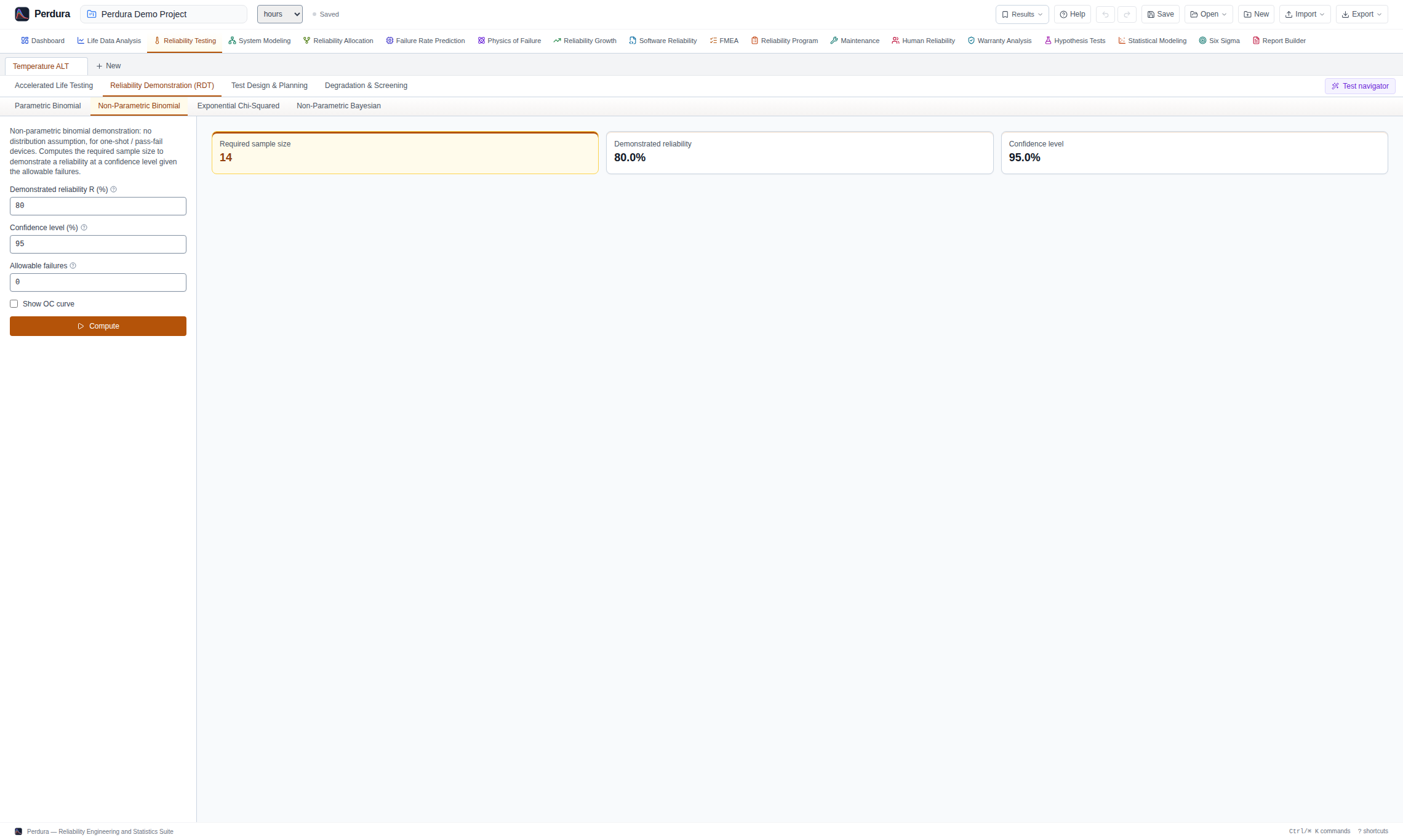The height and width of the screenshot is (840, 1403).
Task: Expand the Results dropdown menu
Action: click(1022, 14)
